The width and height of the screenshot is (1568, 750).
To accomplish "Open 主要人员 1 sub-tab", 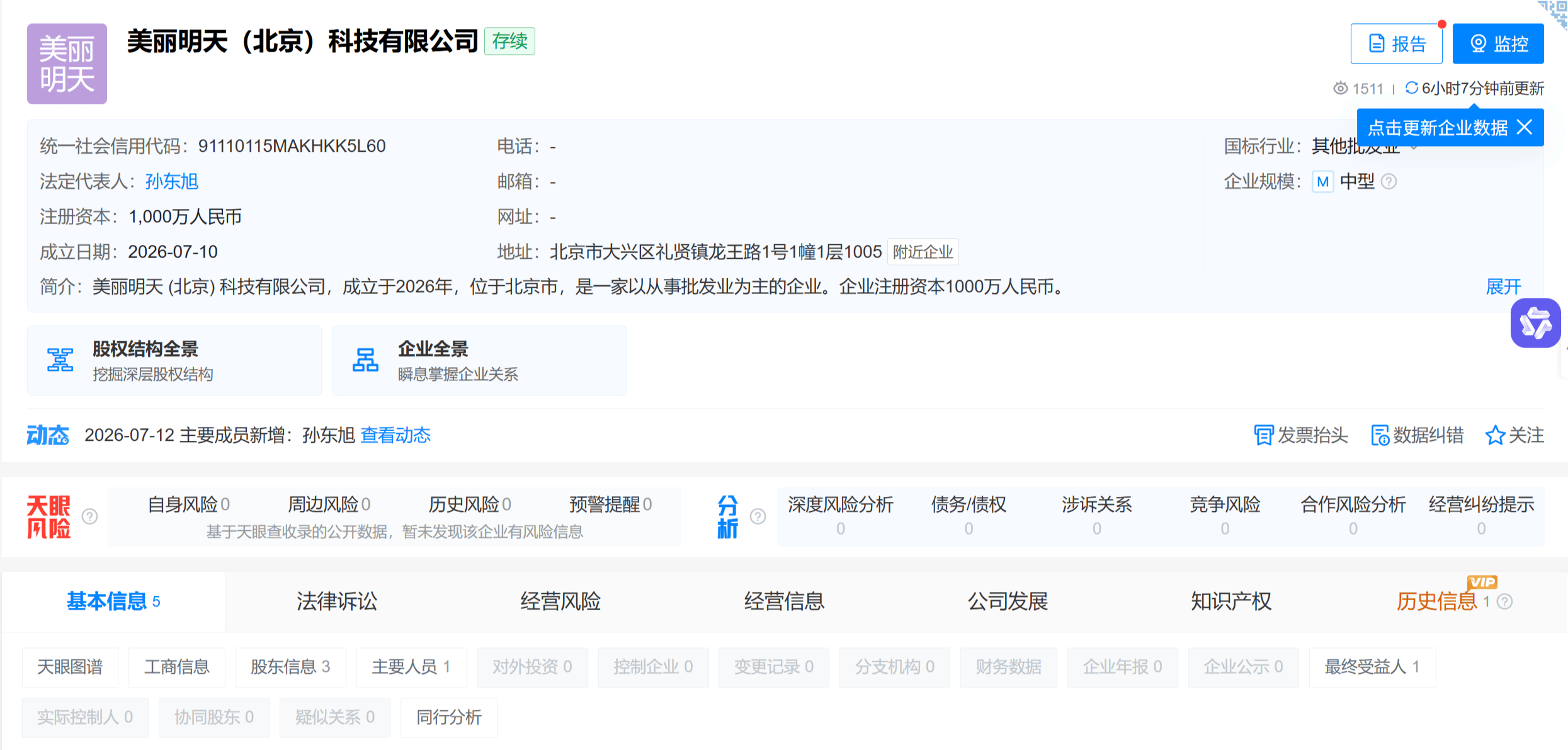I will pos(411,667).
